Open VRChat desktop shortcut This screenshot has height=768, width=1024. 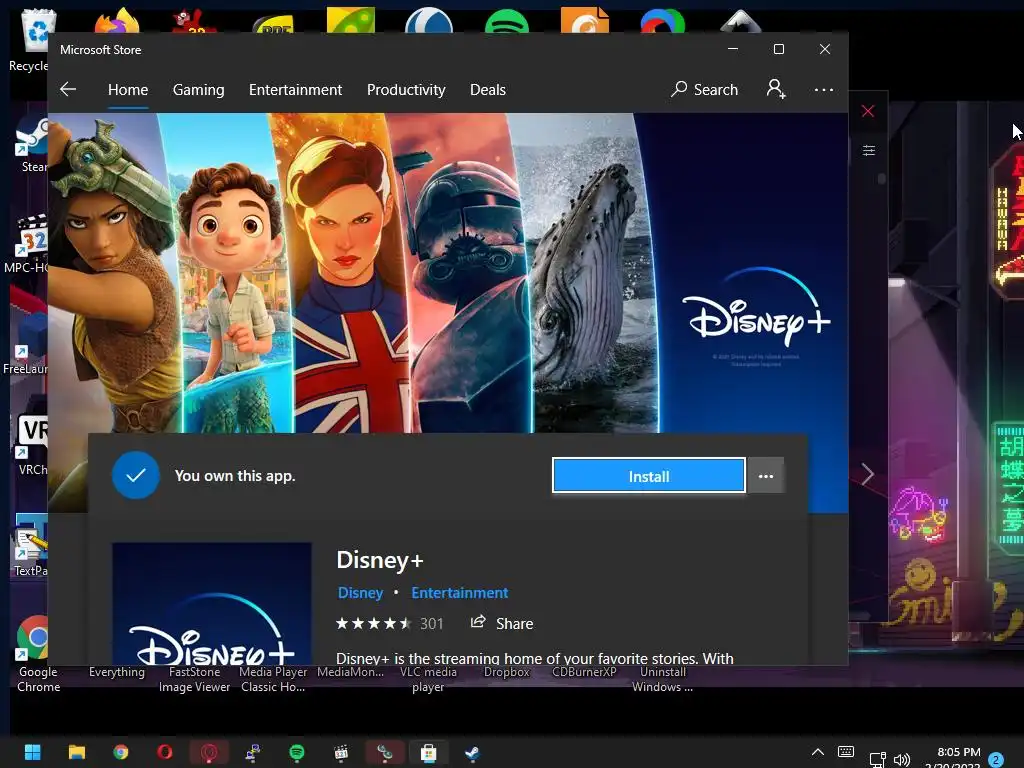(x=31, y=445)
